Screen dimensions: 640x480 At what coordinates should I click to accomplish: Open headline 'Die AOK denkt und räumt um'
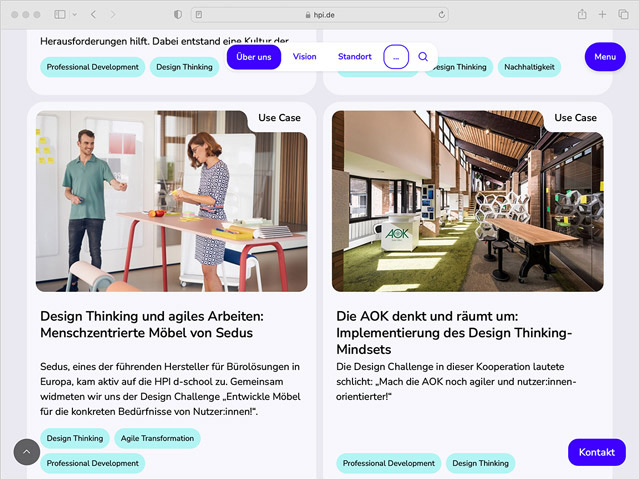[454, 333]
